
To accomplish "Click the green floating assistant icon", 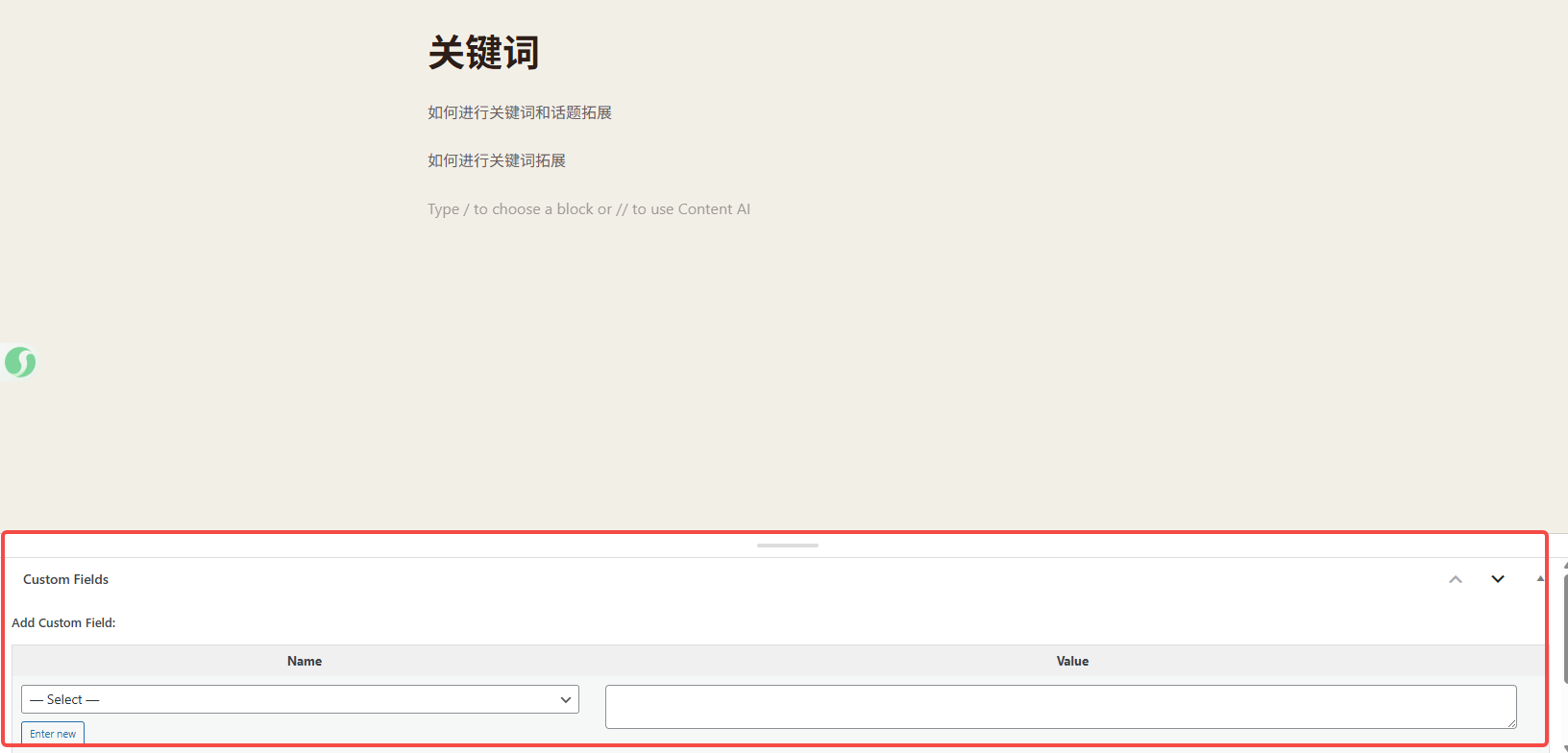I will click(x=20, y=362).
